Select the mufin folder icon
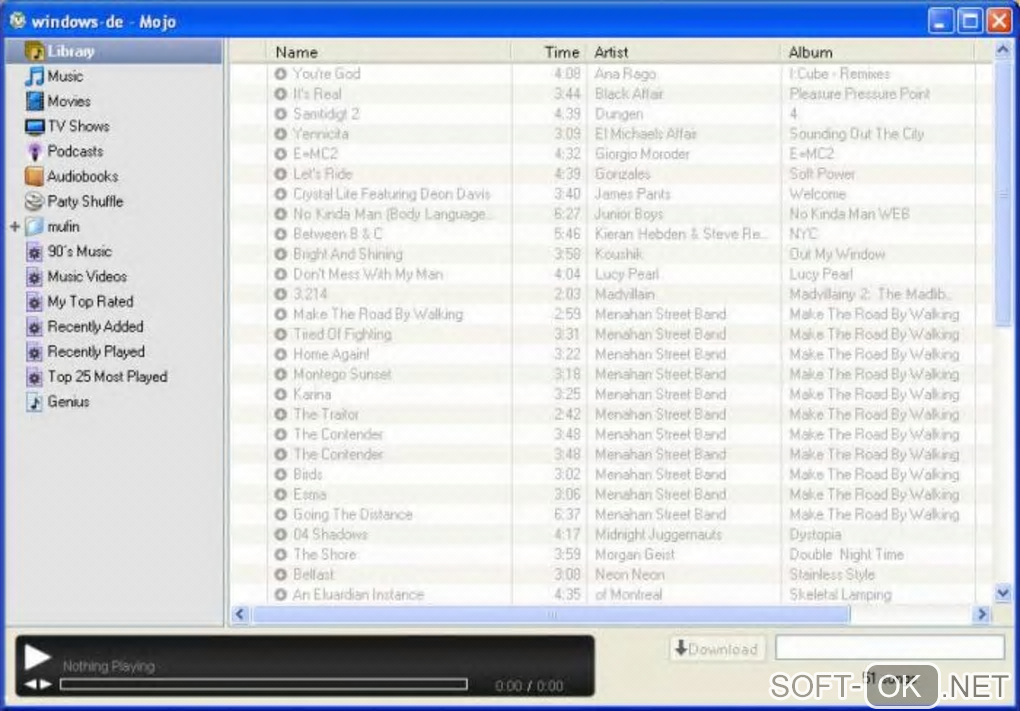The image size is (1020, 711). click(x=34, y=226)
